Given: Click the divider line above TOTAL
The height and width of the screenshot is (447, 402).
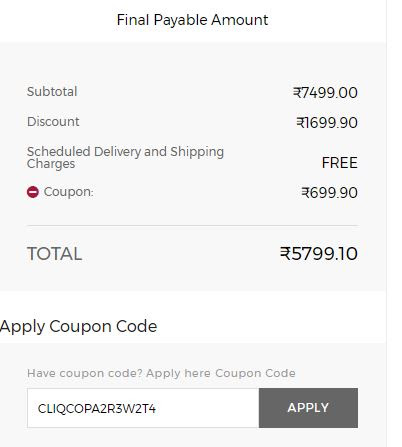Looking at the screenshot, I should pyautogui.click(x=192, y=226).
